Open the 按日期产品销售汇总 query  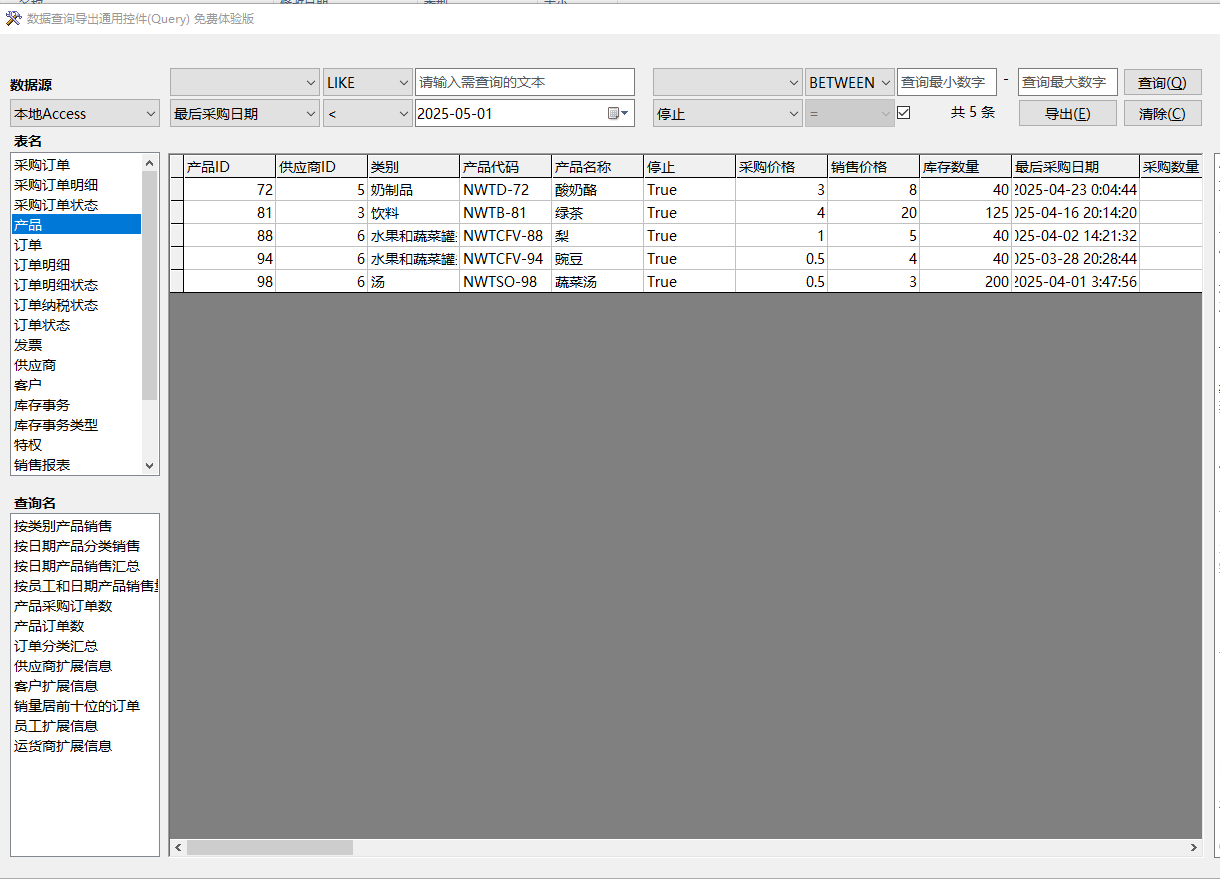[x=85, y=566]
